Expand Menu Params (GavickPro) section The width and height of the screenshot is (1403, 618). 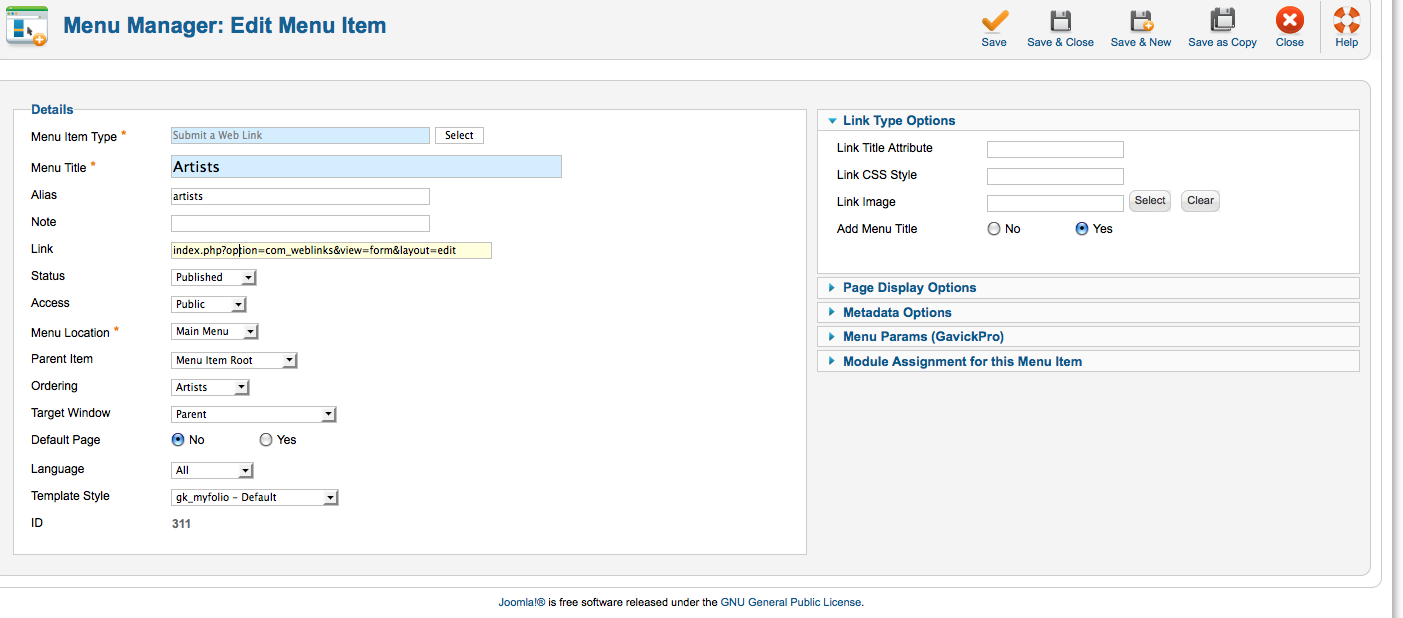(923, 337)
